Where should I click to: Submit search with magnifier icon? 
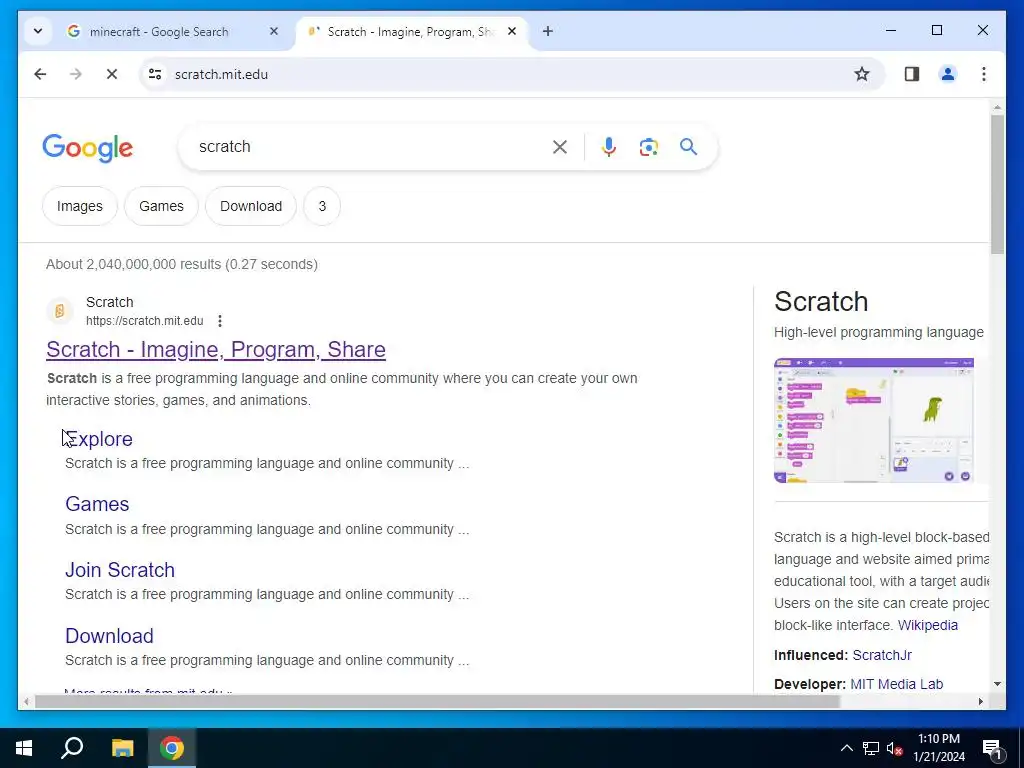[x=688, y=147]
